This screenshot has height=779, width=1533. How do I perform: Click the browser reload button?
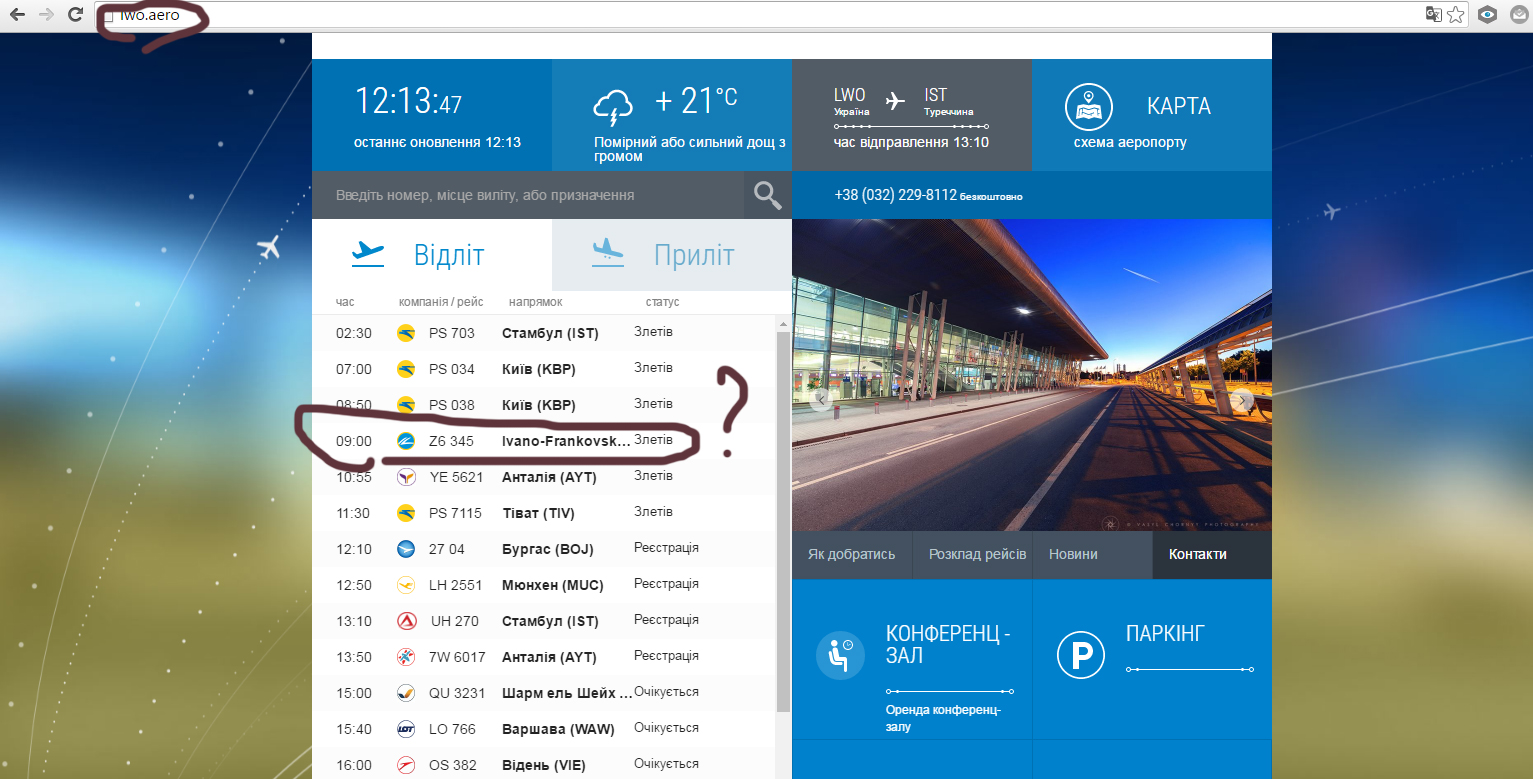(x=75, y=14)
